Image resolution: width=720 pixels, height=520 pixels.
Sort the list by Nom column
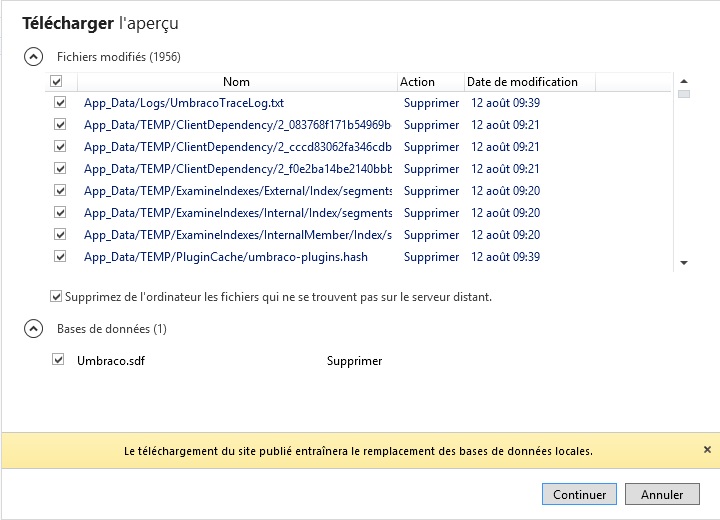pyautogui.click(x=236, y=82)
